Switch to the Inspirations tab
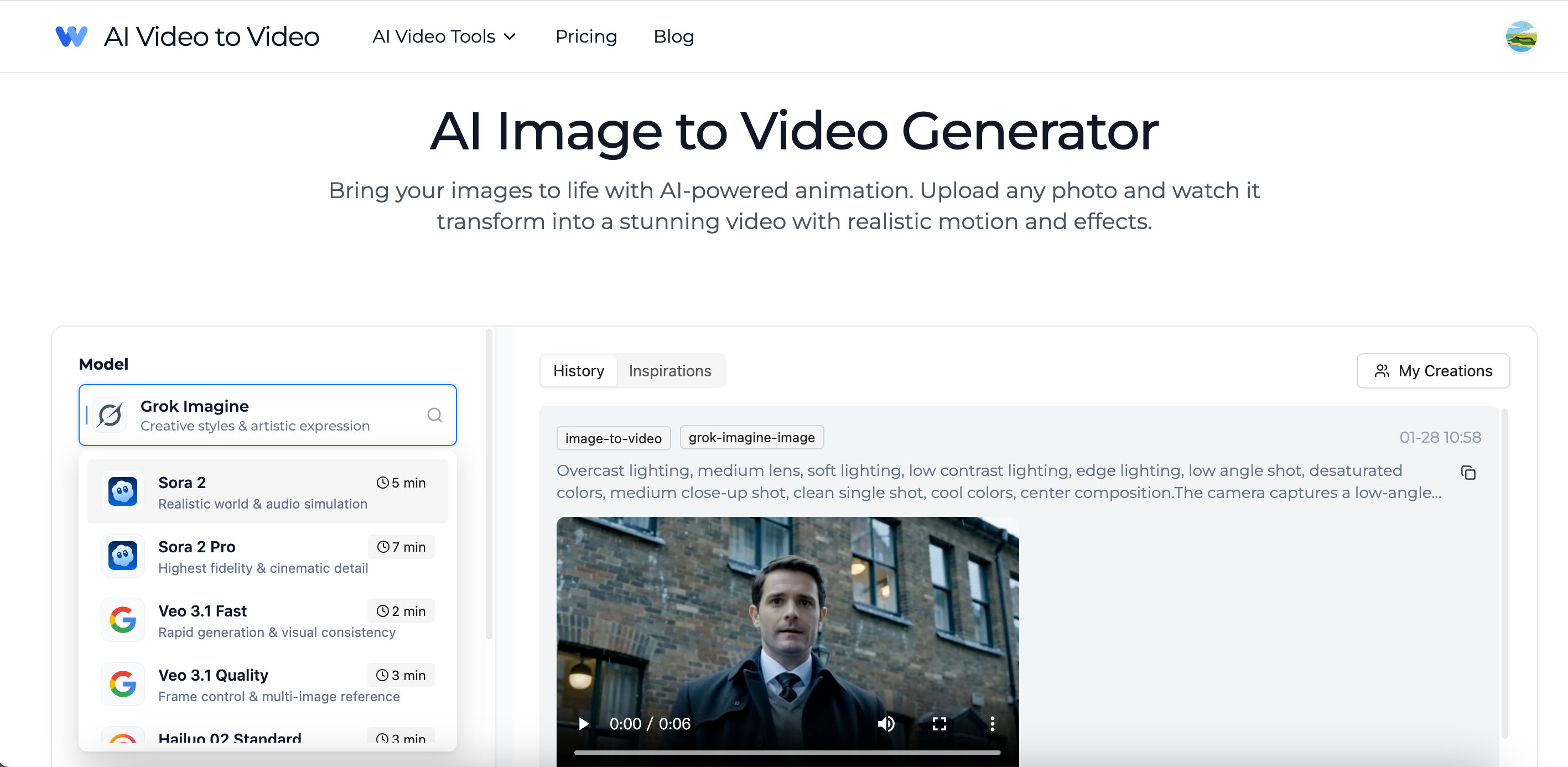 (x=669, y=370)
